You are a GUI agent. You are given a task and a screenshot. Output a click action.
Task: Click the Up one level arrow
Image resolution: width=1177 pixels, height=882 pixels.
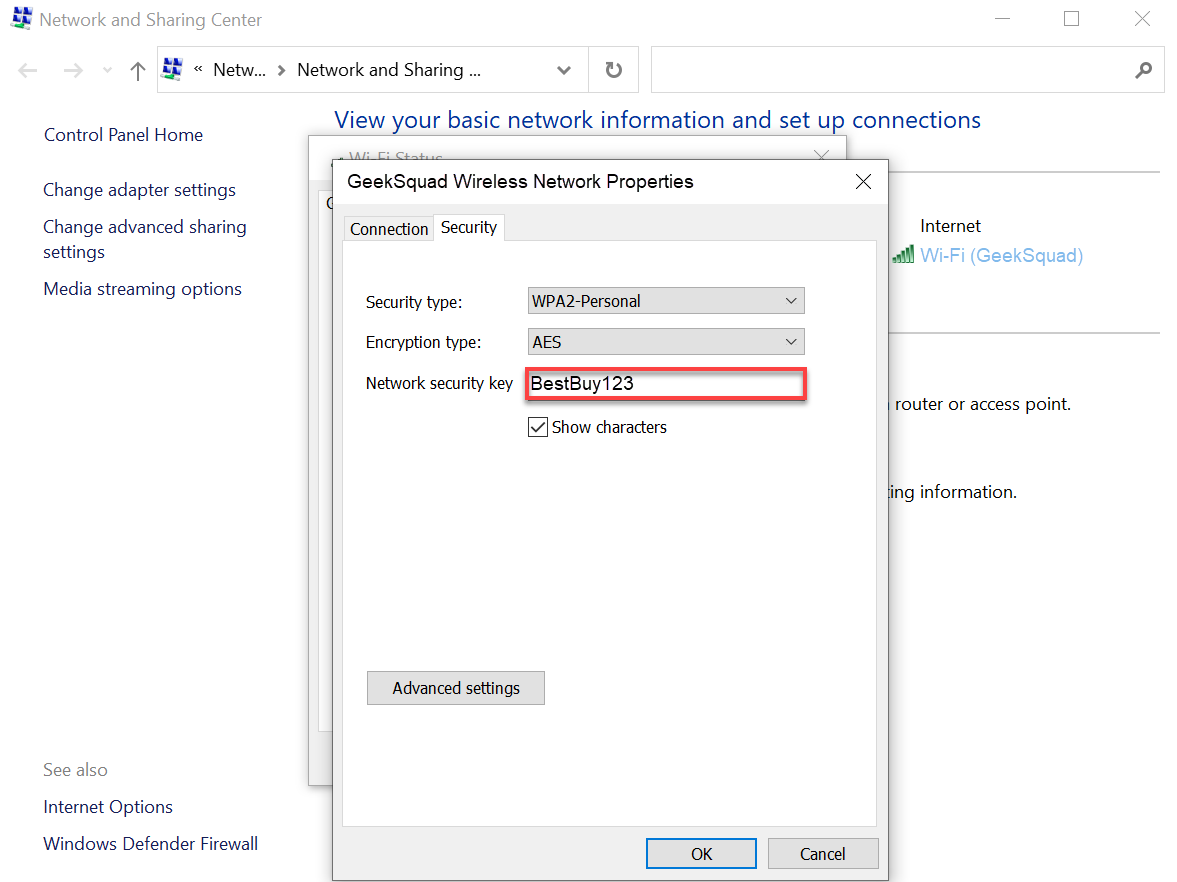138,70
